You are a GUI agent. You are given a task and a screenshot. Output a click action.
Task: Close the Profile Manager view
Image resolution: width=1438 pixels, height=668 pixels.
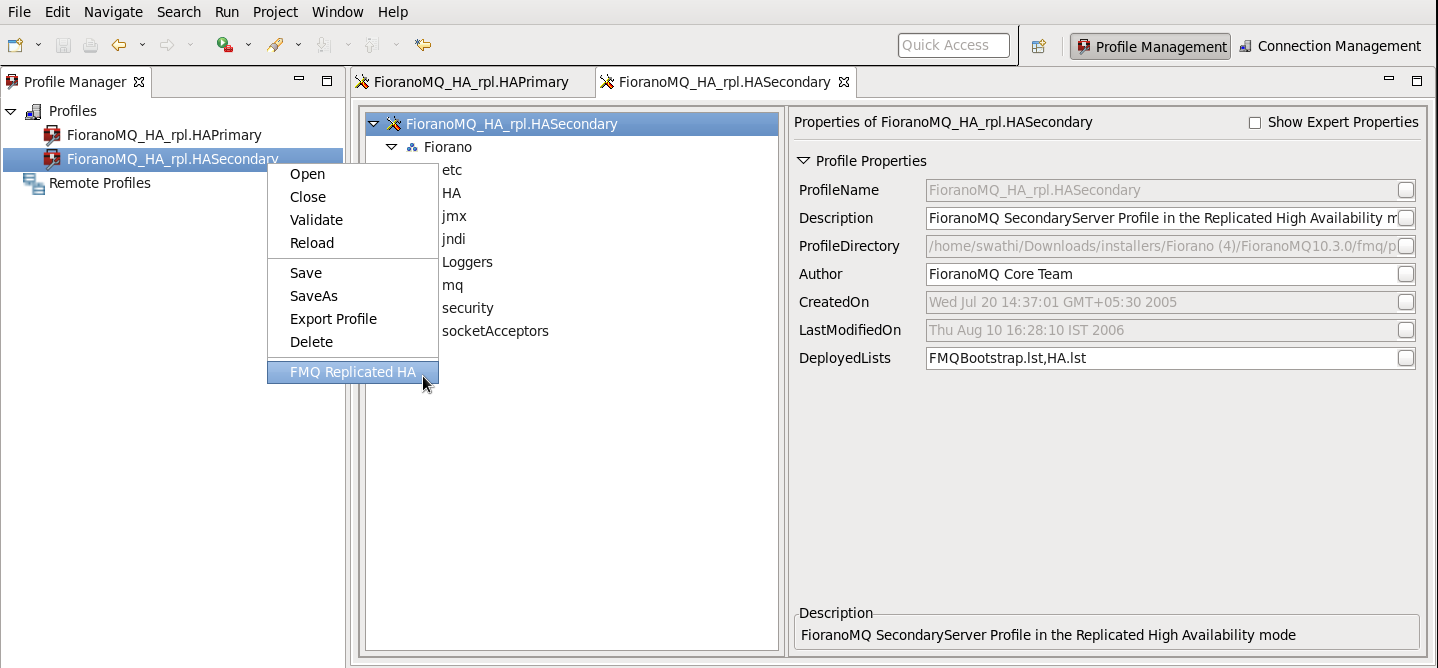pyautogui.click(x=139, y=82)
